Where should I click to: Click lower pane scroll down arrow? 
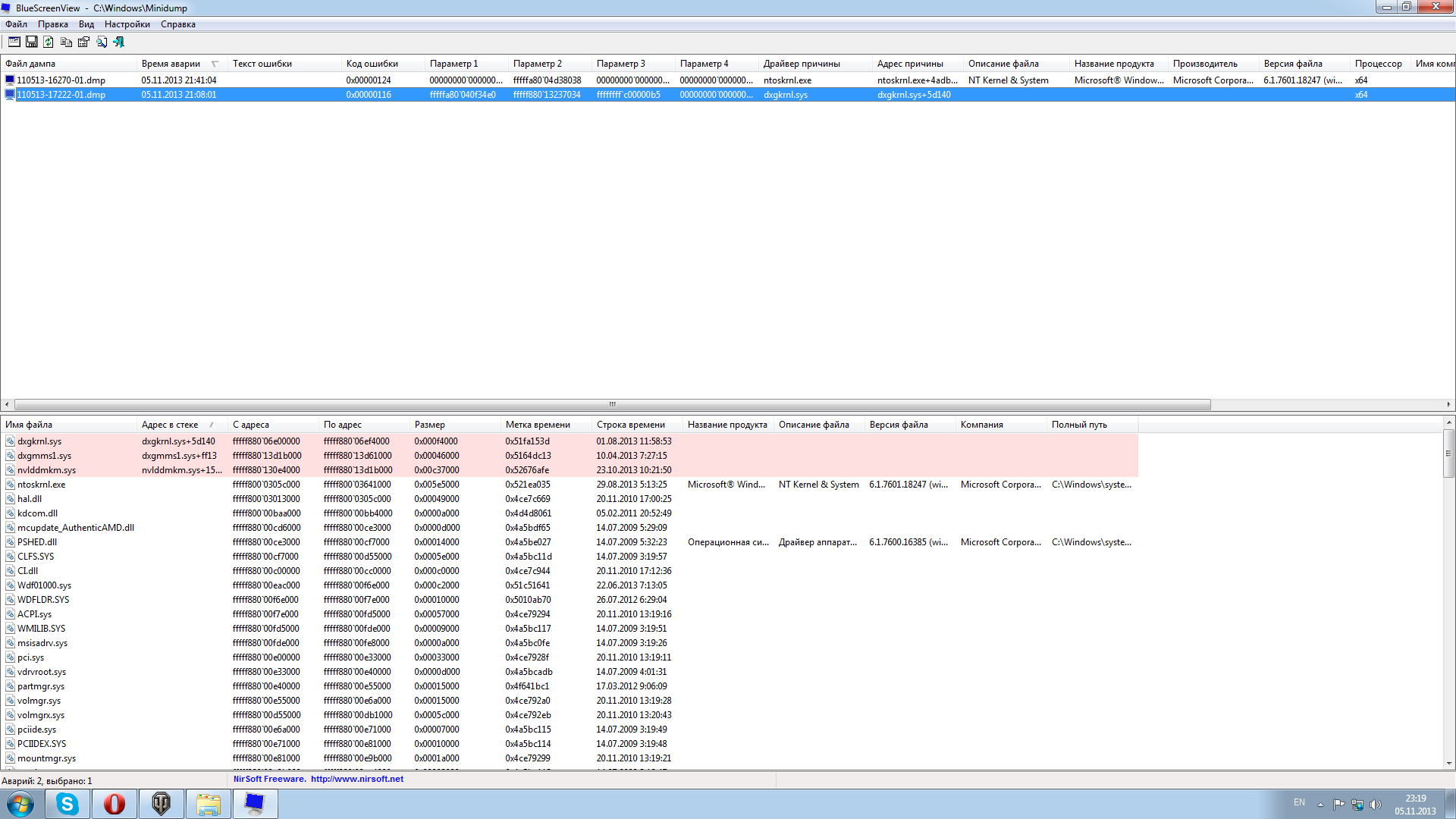point(1448,764)
